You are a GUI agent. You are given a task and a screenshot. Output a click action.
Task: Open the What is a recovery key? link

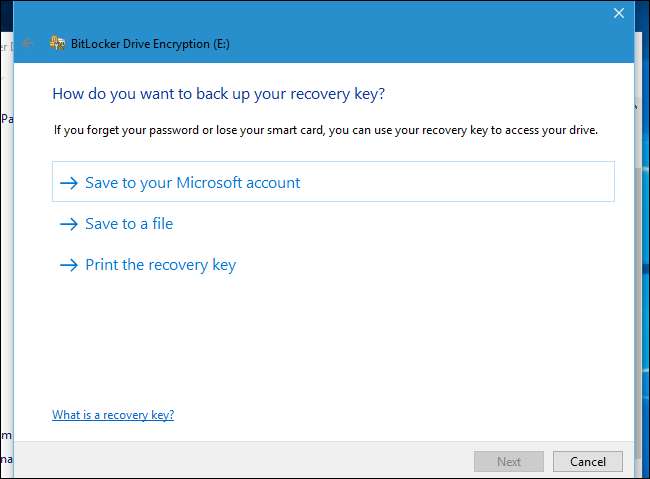[113, 415]
